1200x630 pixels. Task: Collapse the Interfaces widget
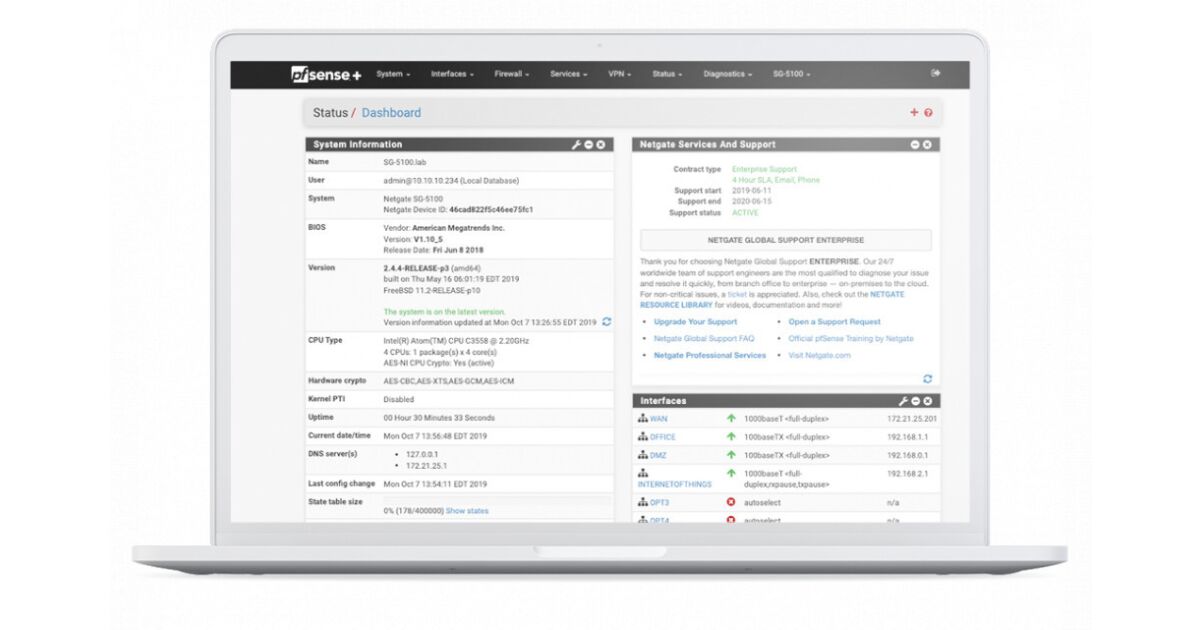click(915, 401)
